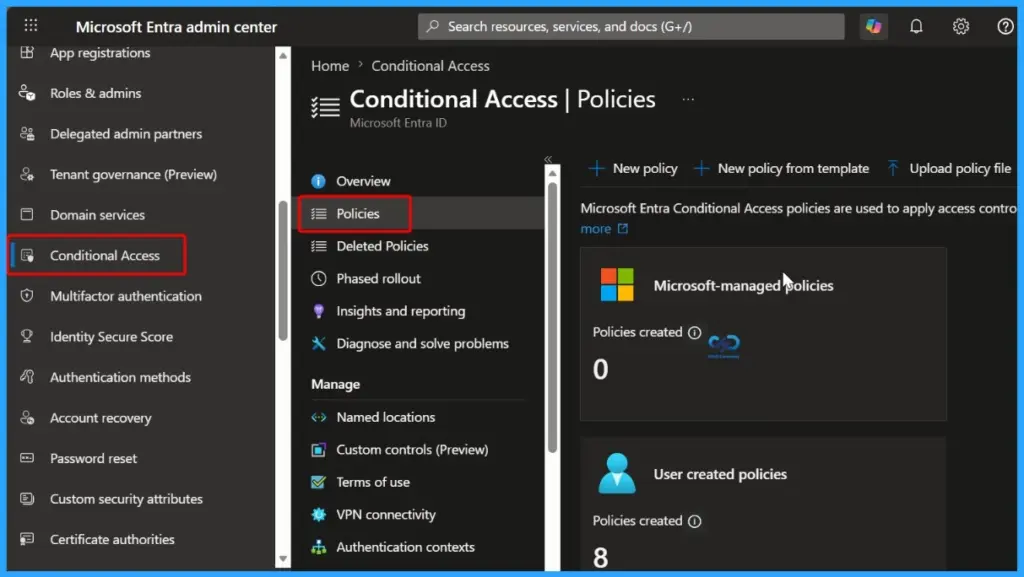Open the Copilot icon in the header
This screenshot has width=1024, height=577.
[x=873, y=26]
